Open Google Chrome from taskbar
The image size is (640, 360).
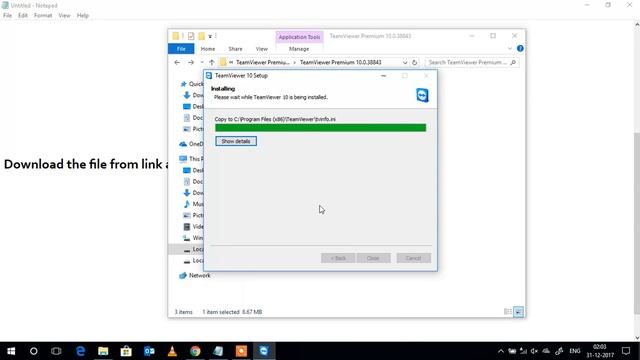(195, 351)
